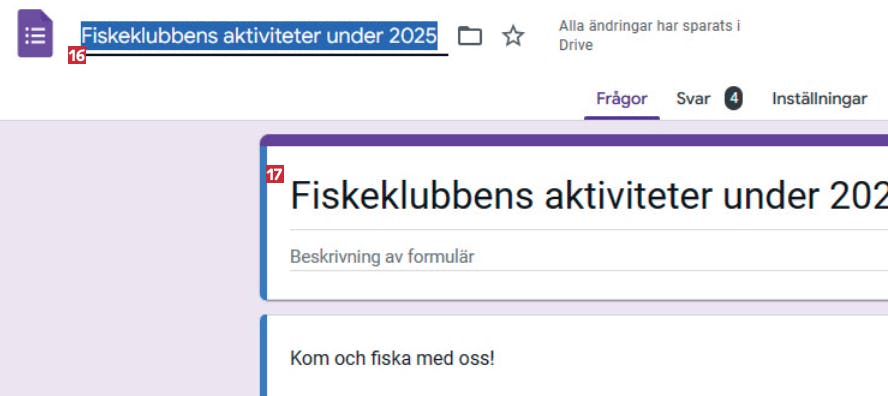This screenshot has height=396, width=888.
Task: Click the response count badge showing 4
Action: (733, 99)
